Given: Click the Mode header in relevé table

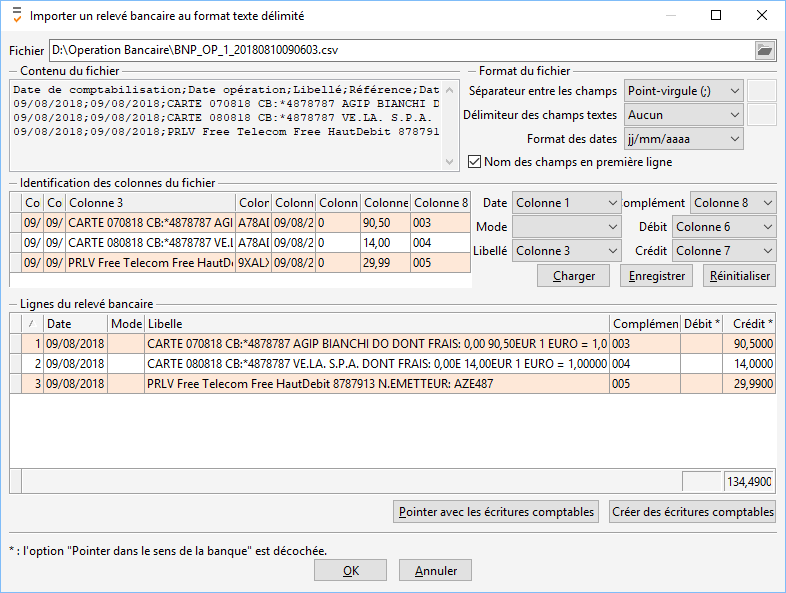Looking at the screenshot, I should (126, 324).
